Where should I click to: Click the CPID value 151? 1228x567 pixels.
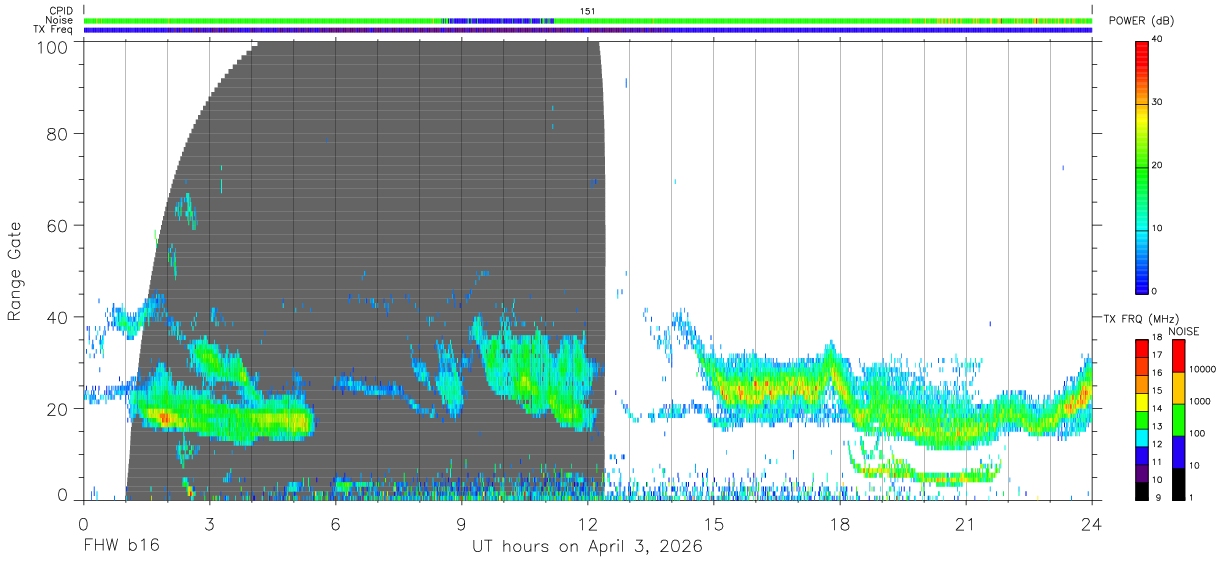[587, 11]
